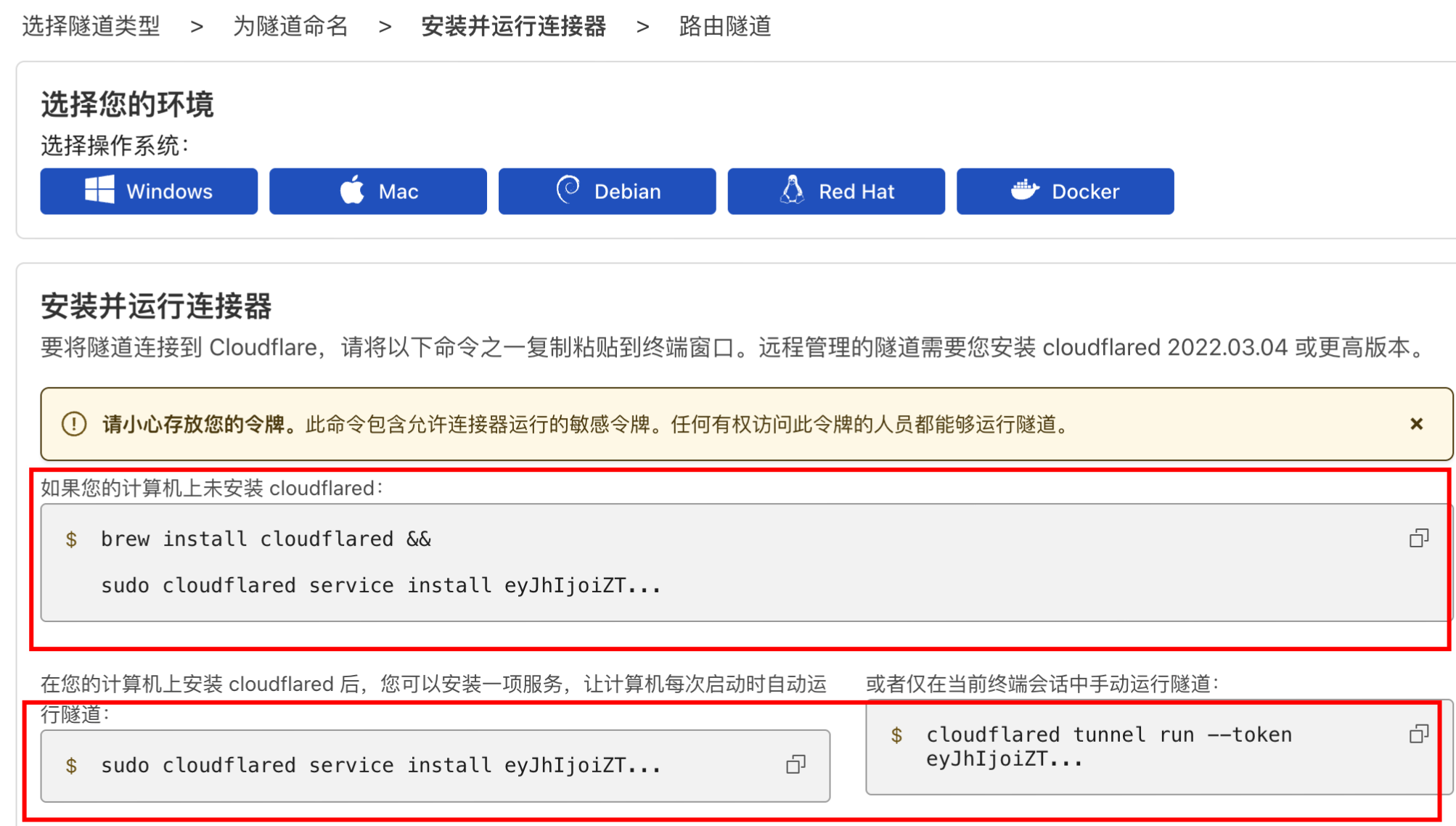The height and width of the screenshot is (826, 1456).
Task: Click the cloudflared tunnel run code box
Action: [1159, 747]
